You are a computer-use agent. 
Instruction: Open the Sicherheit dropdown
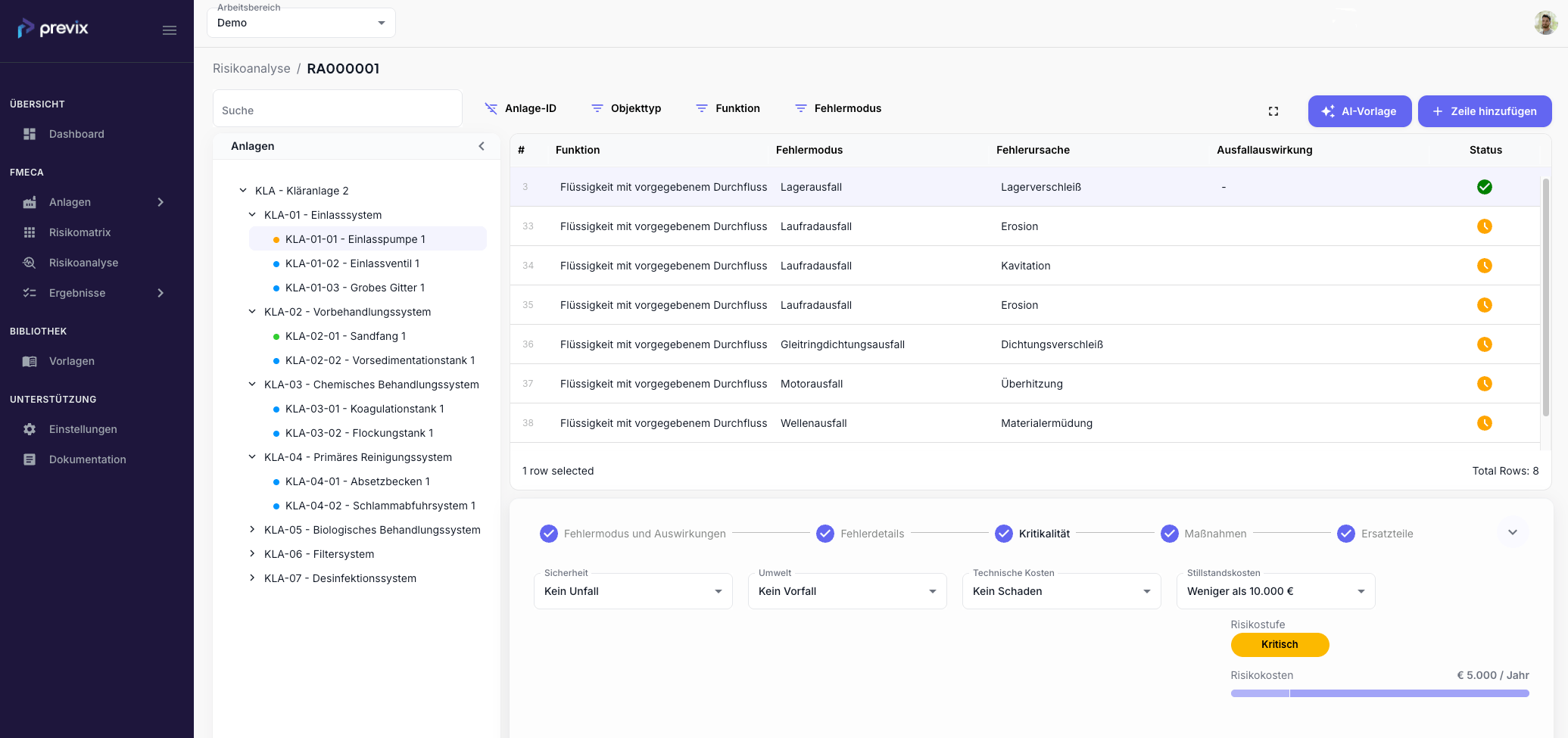[633, 591]
